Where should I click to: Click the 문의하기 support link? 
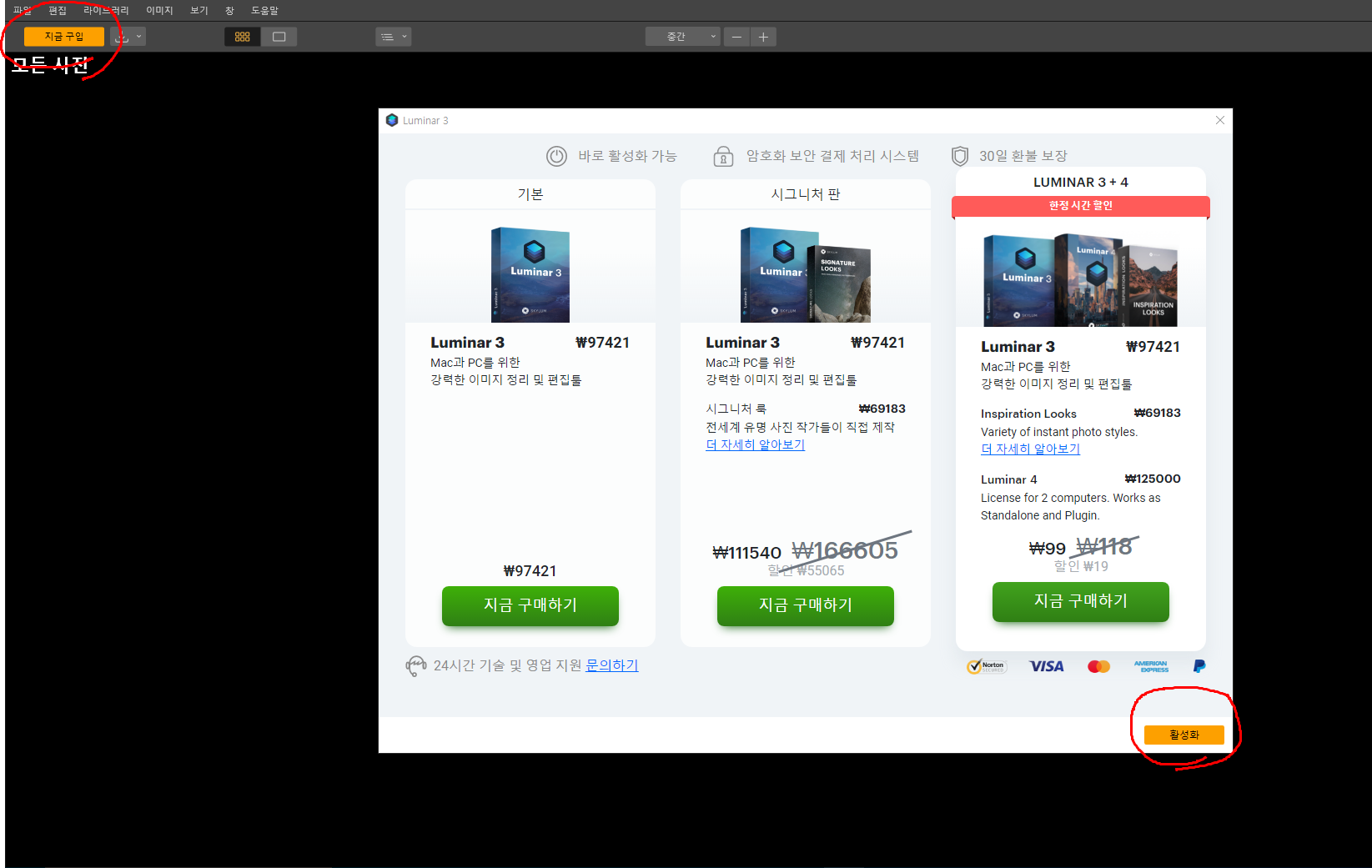(611, 665)
